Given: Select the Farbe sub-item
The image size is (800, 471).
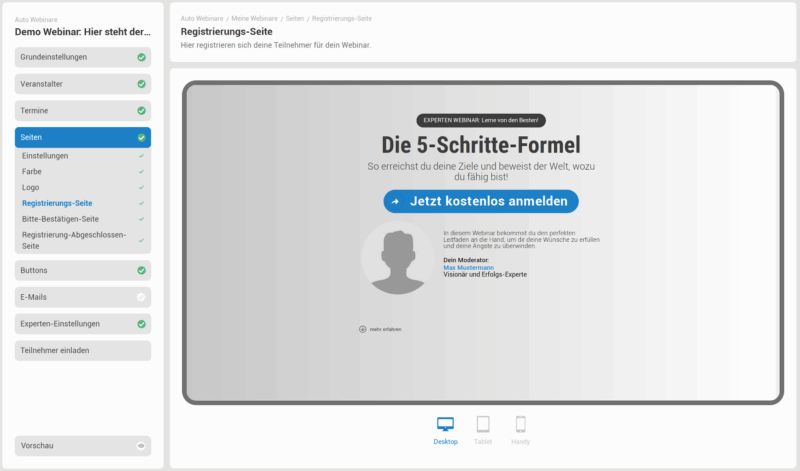Looking at the screenshot, I should [x=32, y=171].
